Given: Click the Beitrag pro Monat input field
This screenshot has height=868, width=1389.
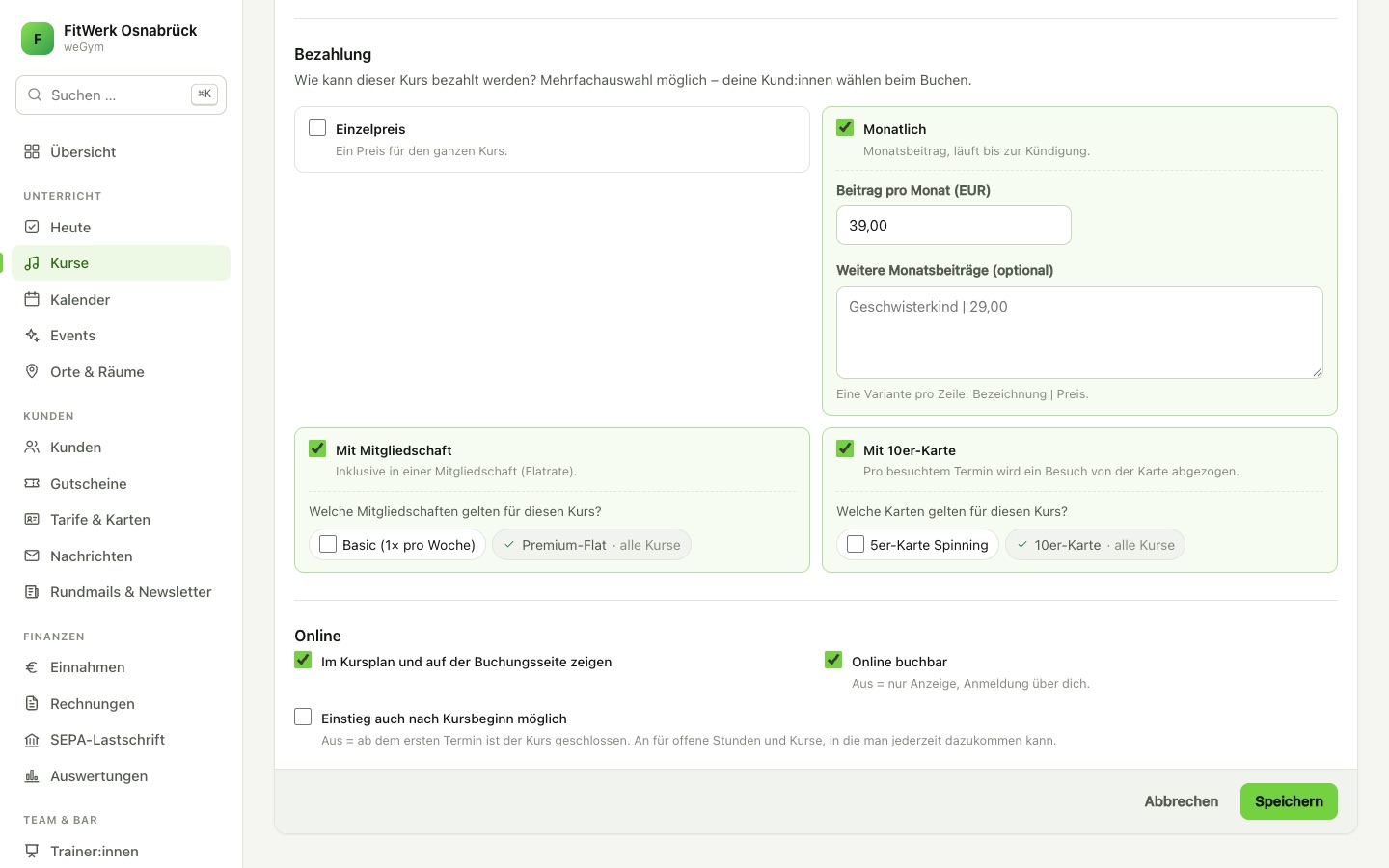Looking at the screenshot, I should pyautogui.click(x=954, y=225).
